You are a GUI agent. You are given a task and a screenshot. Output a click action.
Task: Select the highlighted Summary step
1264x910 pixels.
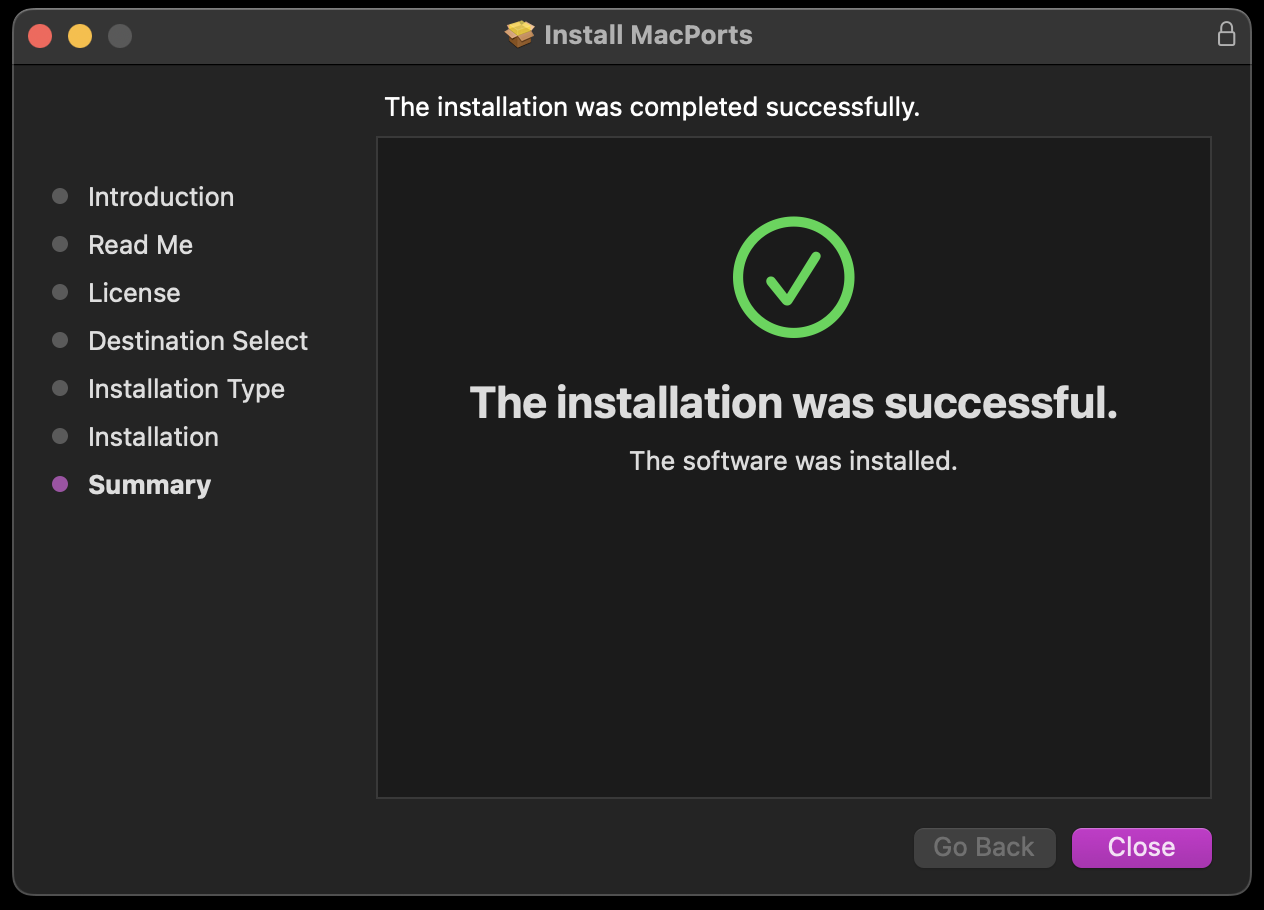149,485
